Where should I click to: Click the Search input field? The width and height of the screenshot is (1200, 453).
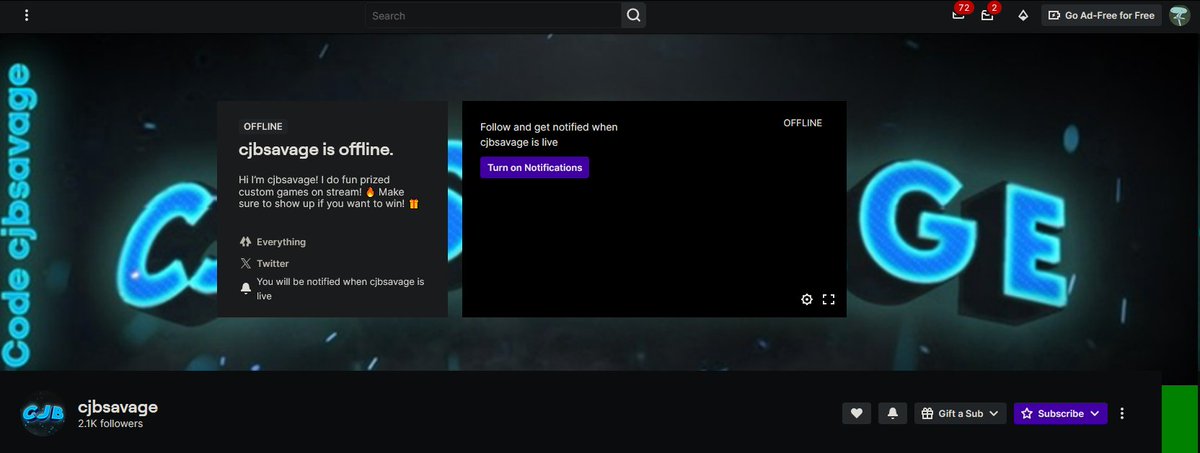click(x=492, y=15)
